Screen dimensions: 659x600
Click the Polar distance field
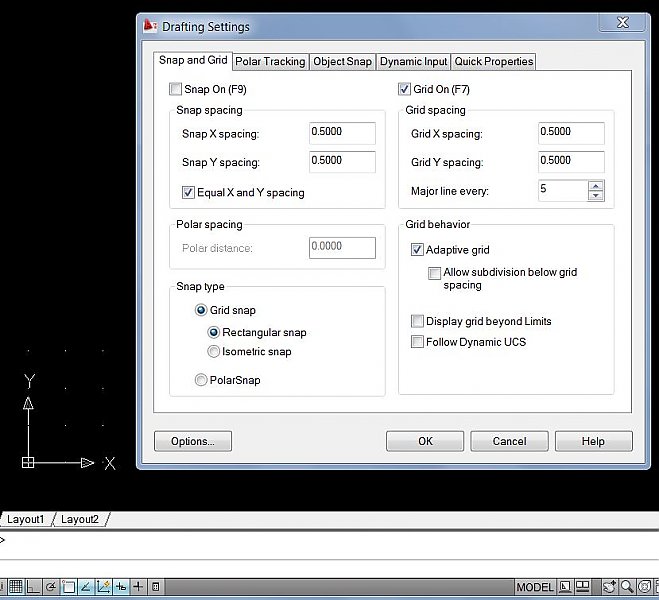coord(342,247)
